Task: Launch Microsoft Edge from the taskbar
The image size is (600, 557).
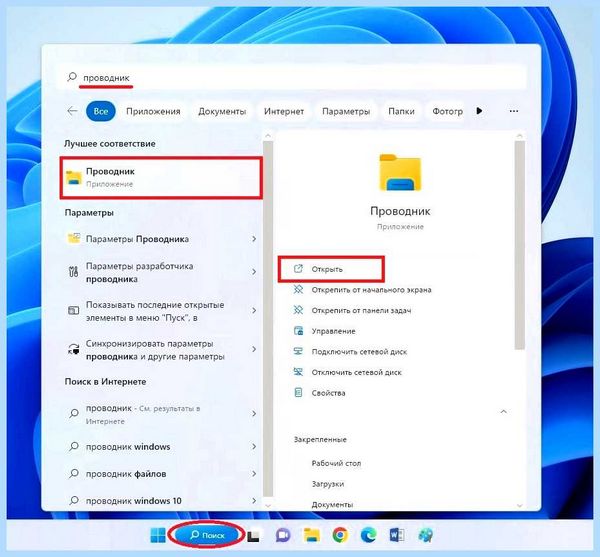Action: [x=368, y=535]
